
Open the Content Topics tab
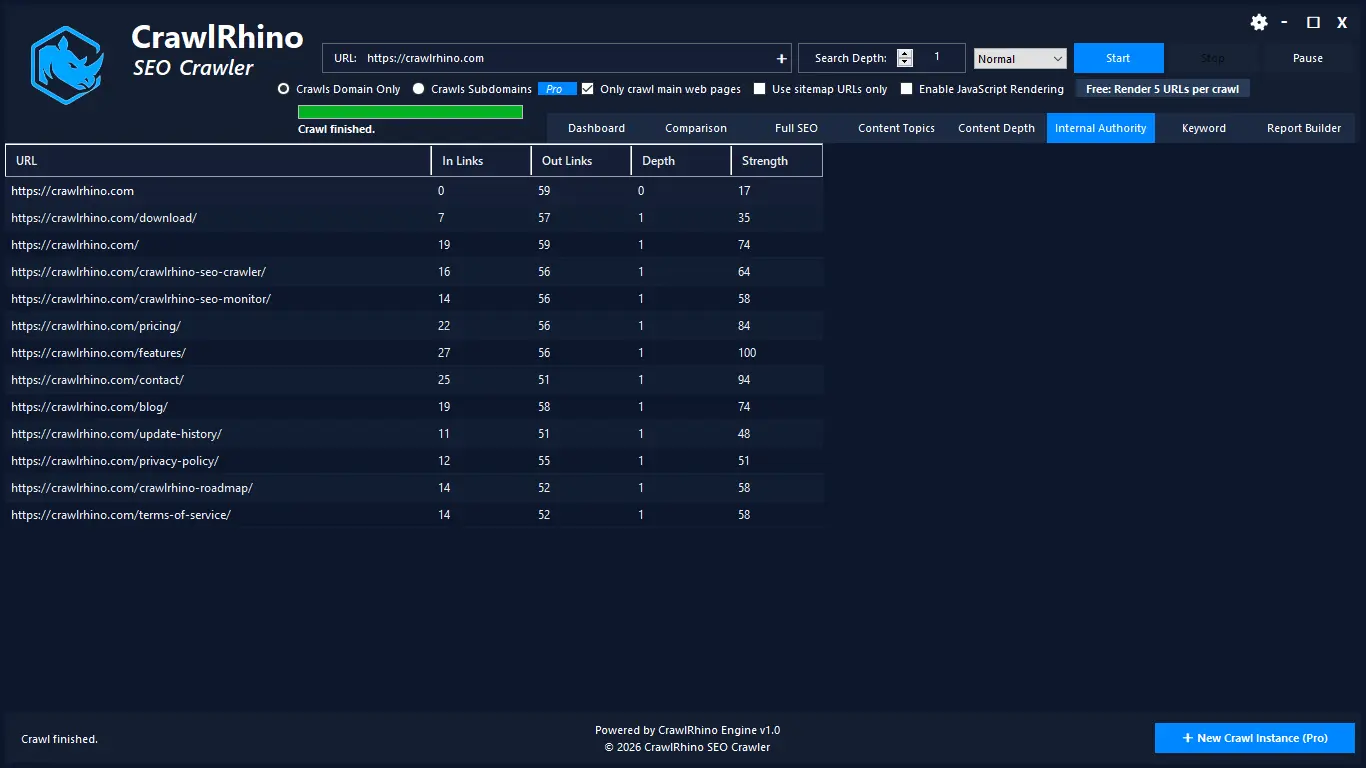pyautogui.click(x=896, y=128)
